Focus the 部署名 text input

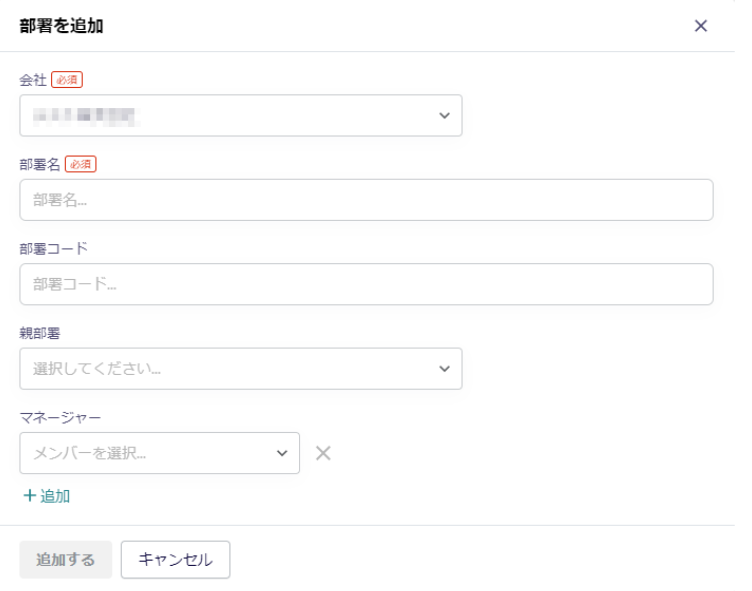point(366,200)
